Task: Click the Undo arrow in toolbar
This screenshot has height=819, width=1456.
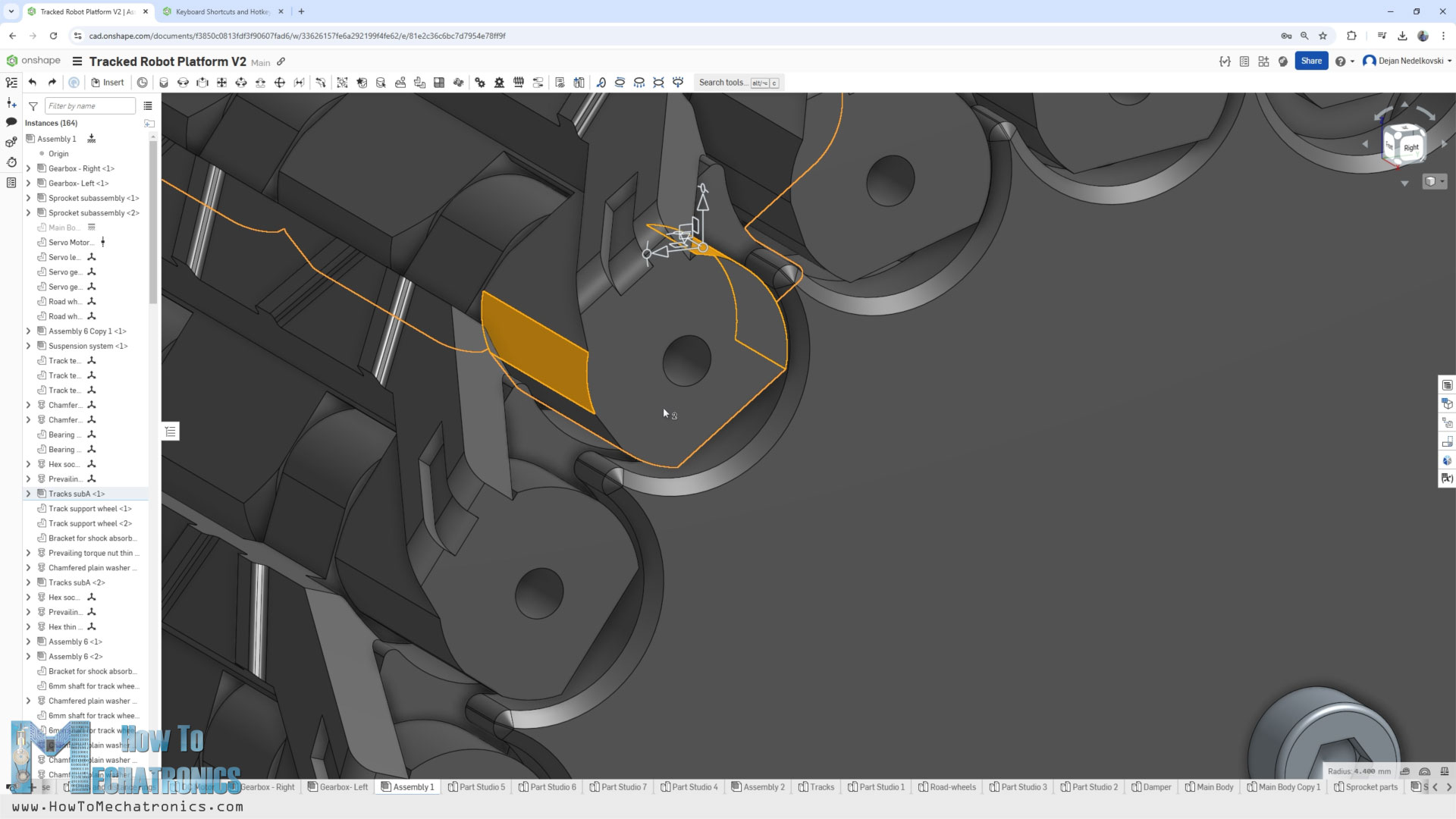Action: pyautogui.click(x=32, y=83)
